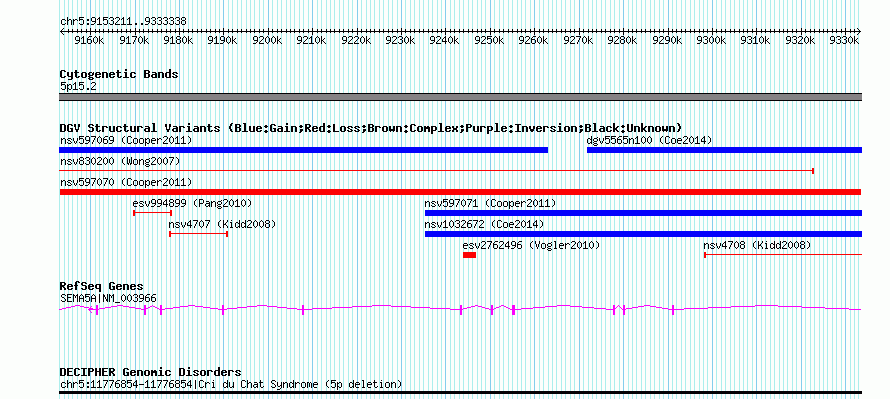Click the esv994899 (Pang2010) red variant segment
This screenshot has height=399, width=890.
153,213
